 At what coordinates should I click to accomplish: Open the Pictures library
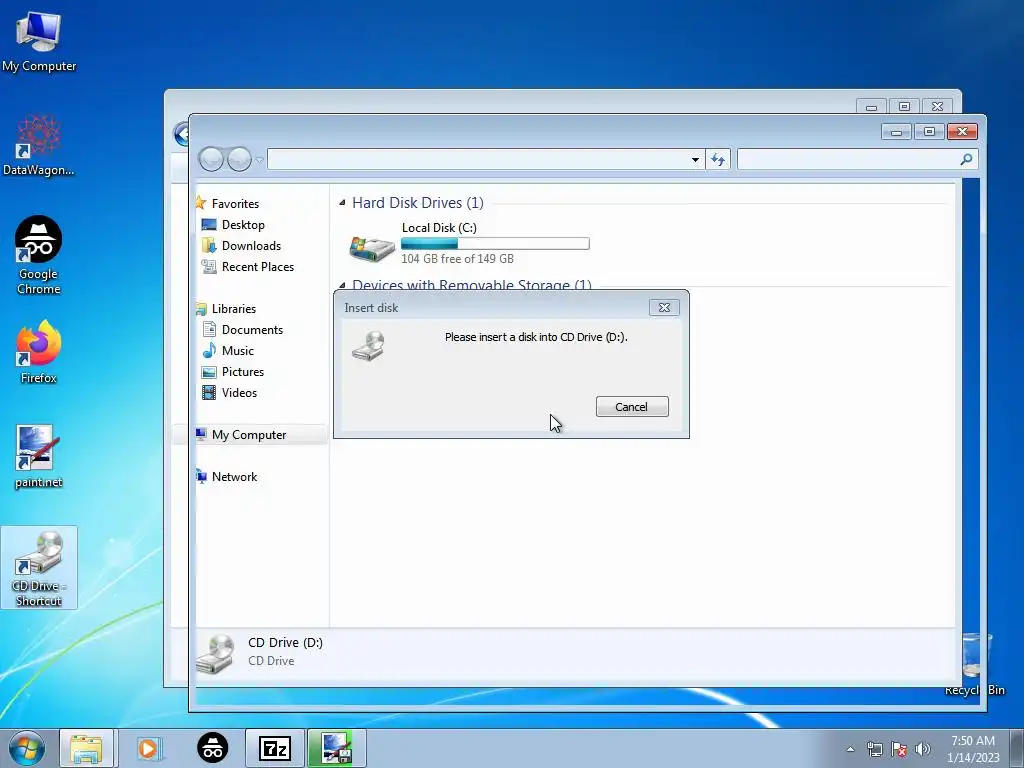(243, 372)
